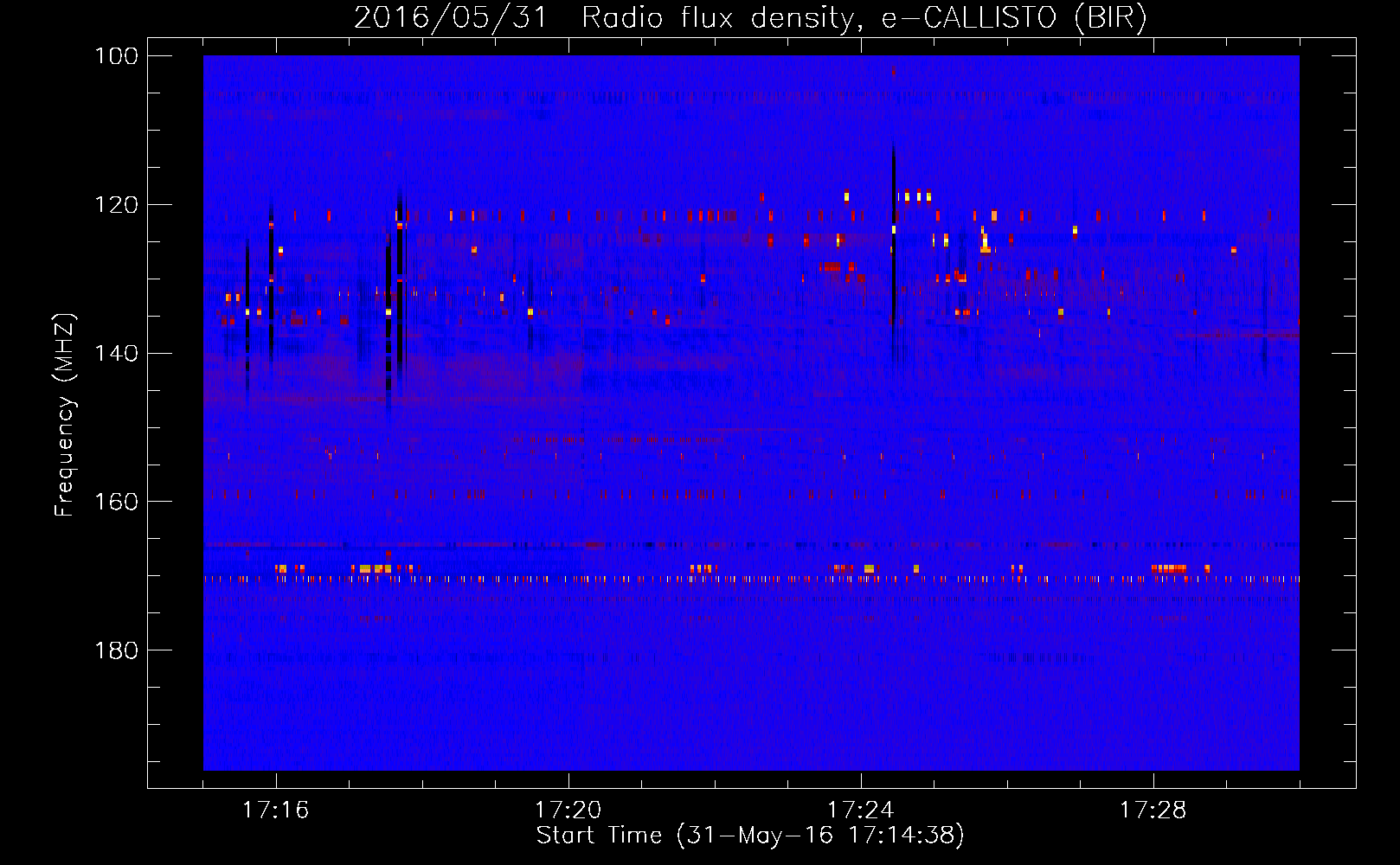Click the '160' frequency axis label
Image resolution: width=1400 pixels, height=865 pixels.
(116, 502)
